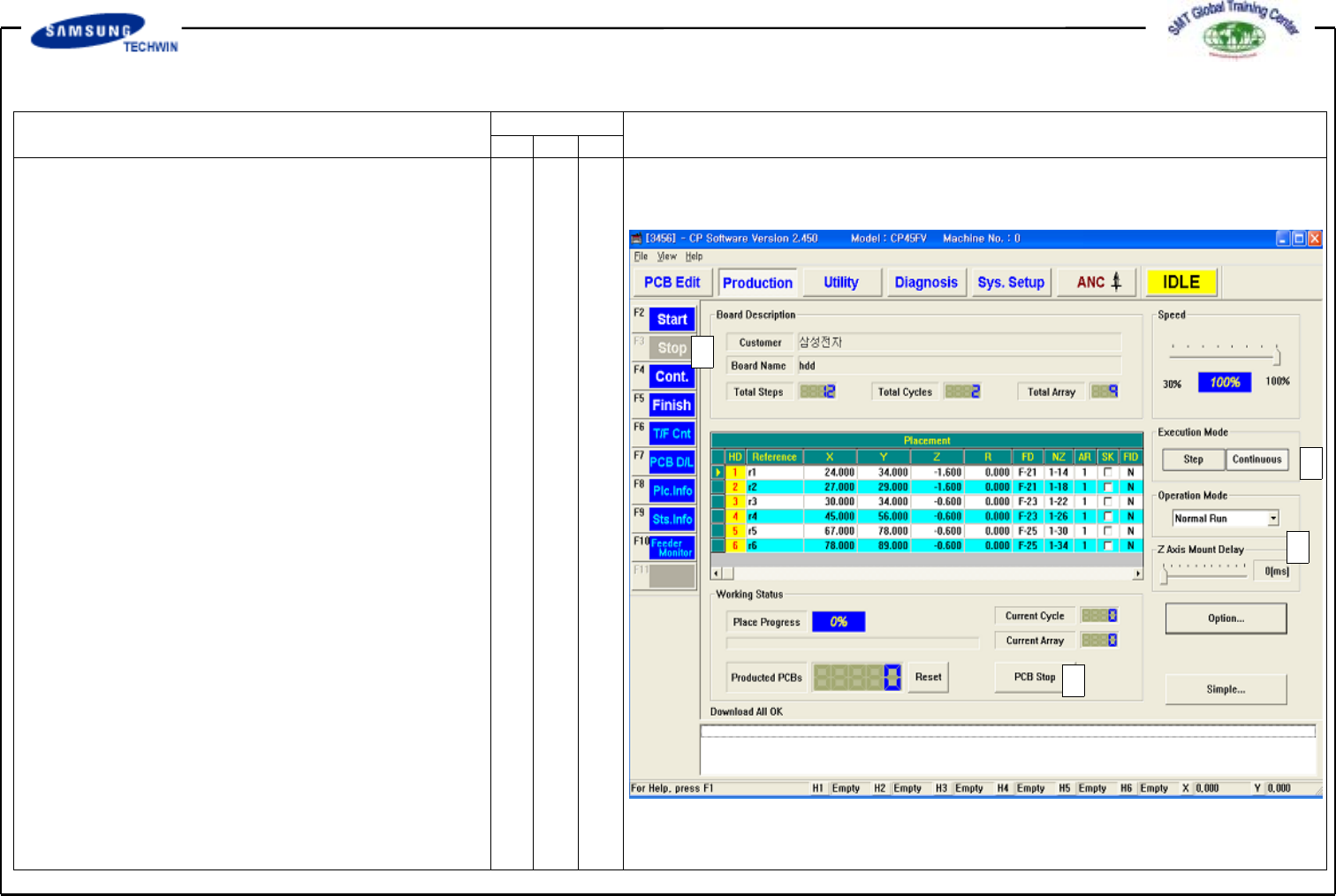
Task: Open the View menu
Action: click(666, 256)
